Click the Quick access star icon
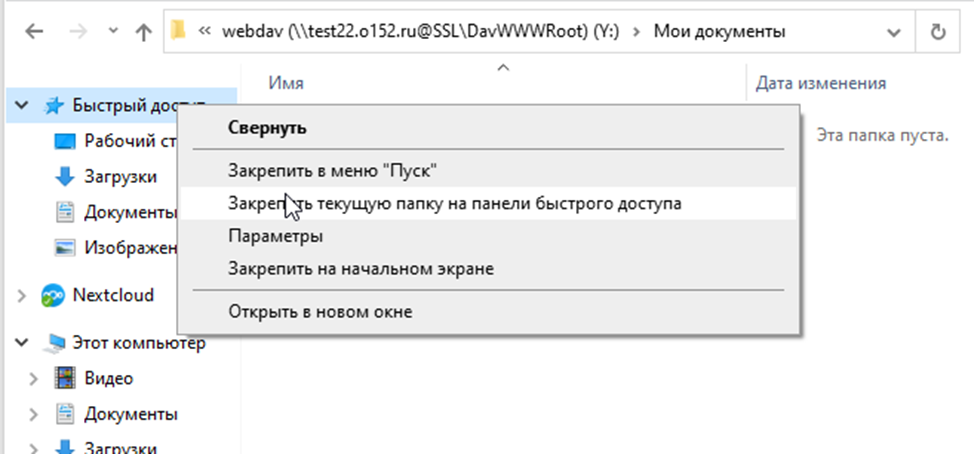Screen dimensions: 974x454 point(53,105)
